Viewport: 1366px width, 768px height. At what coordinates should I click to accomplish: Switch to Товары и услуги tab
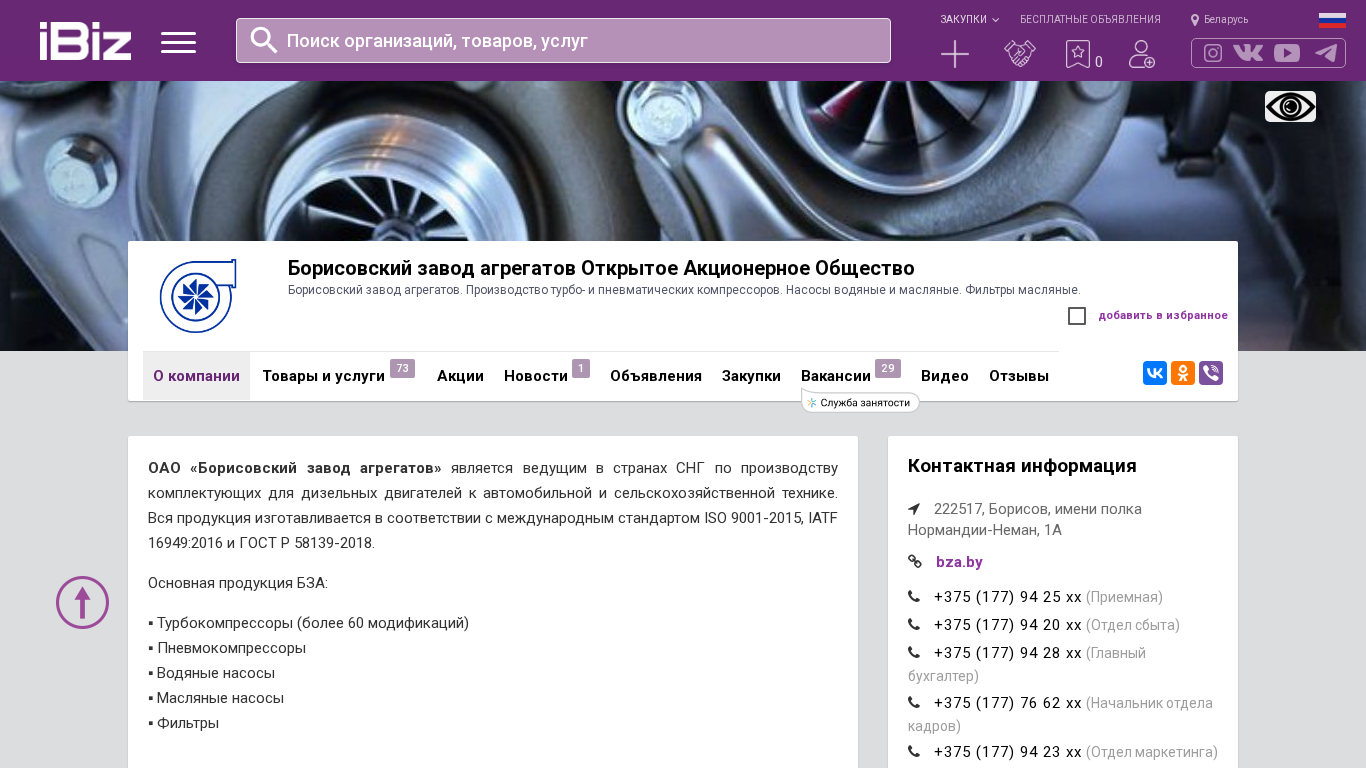tap(323, 376)
